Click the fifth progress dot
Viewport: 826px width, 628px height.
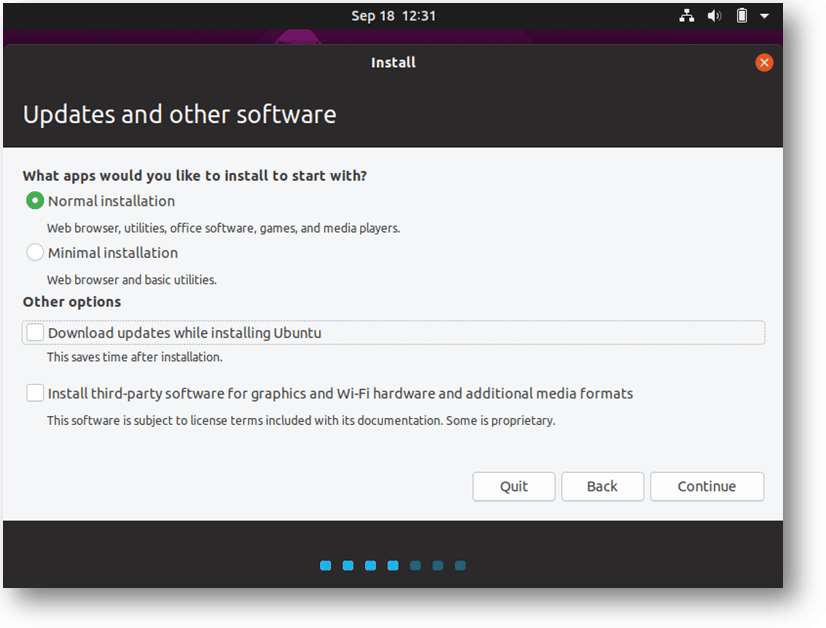(x=416, y=565)
